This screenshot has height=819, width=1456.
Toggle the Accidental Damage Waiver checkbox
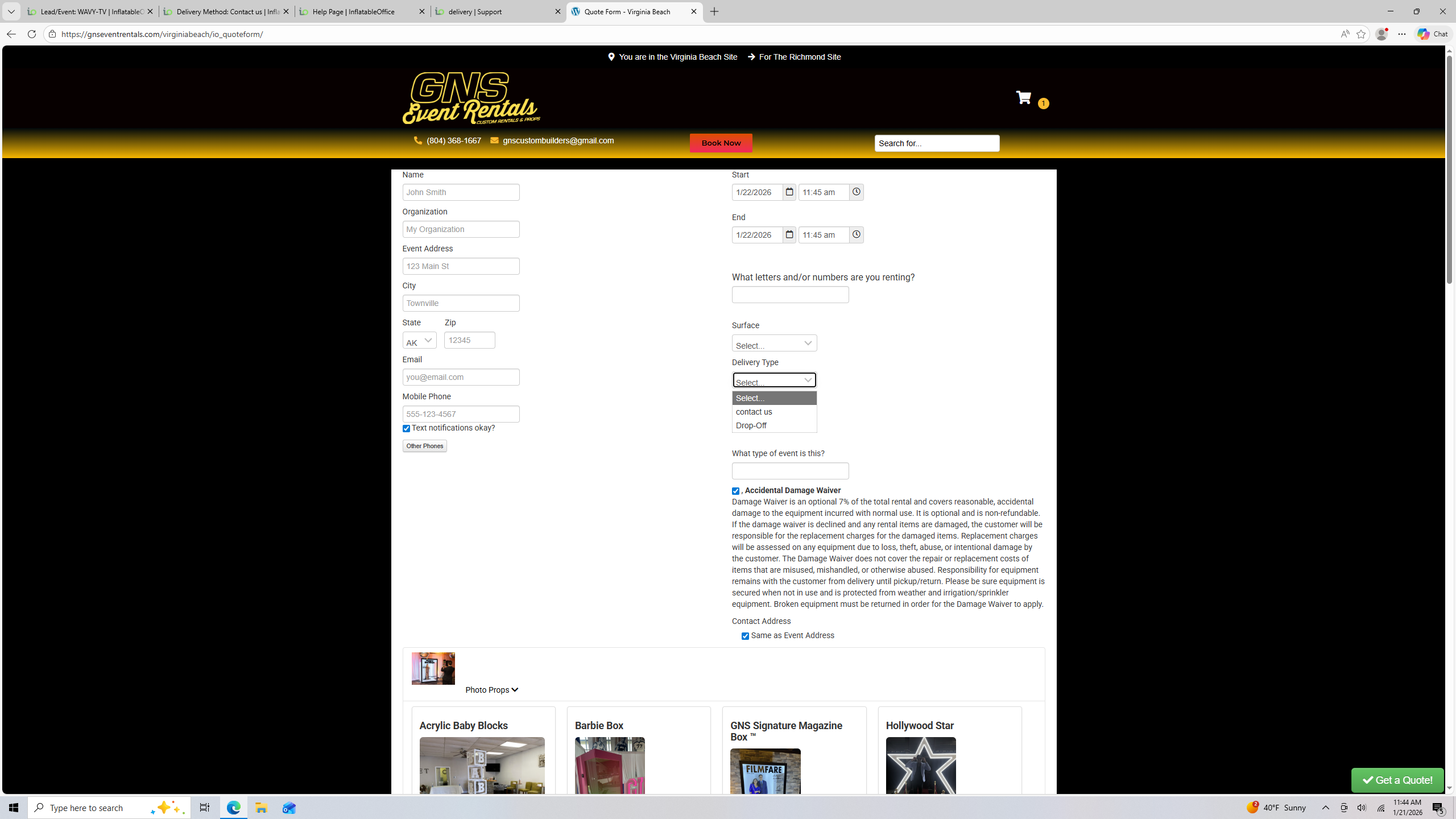point(735,491)
